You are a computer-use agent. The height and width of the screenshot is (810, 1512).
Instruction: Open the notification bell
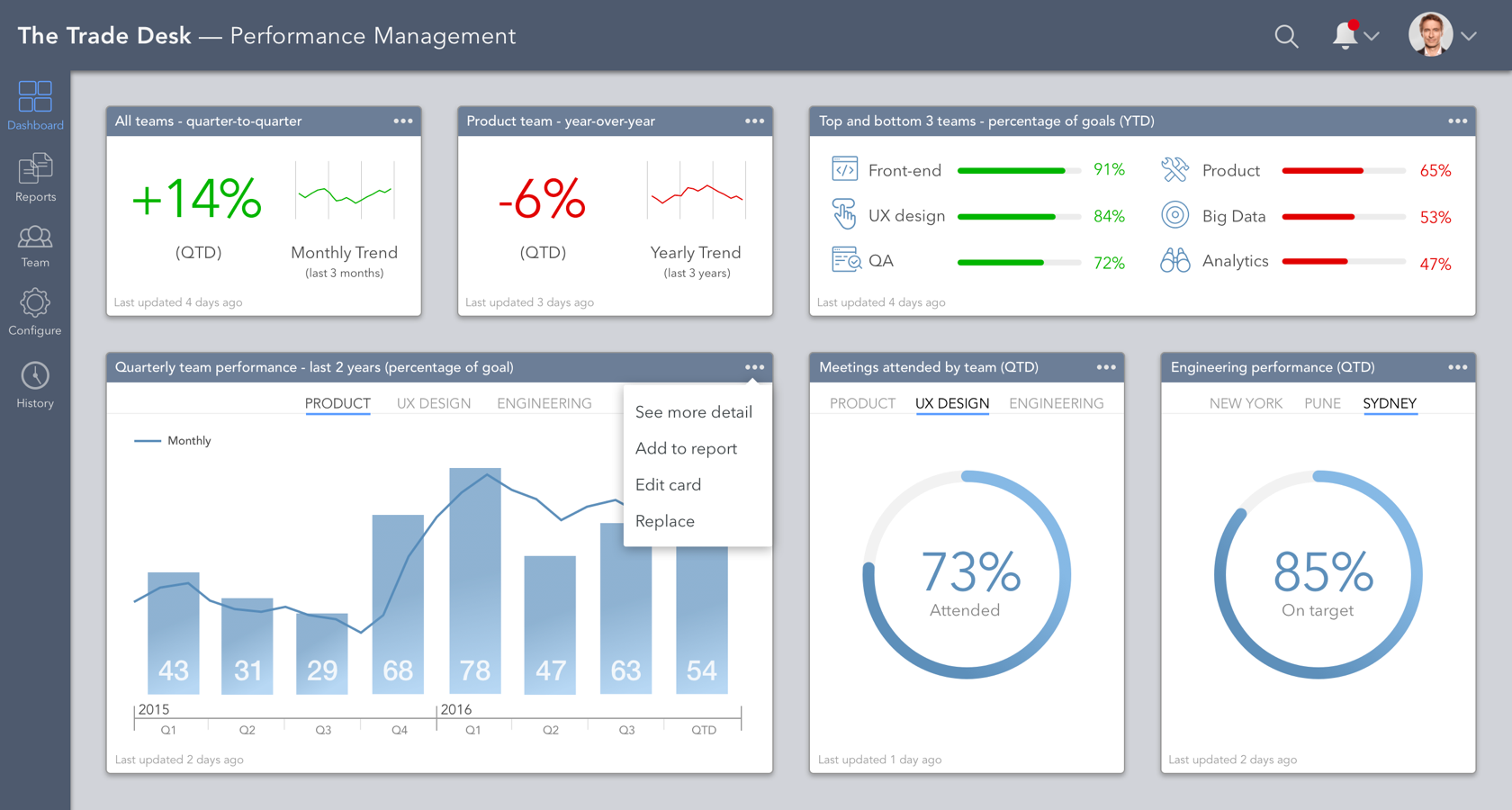click(x=1343, y=36)
